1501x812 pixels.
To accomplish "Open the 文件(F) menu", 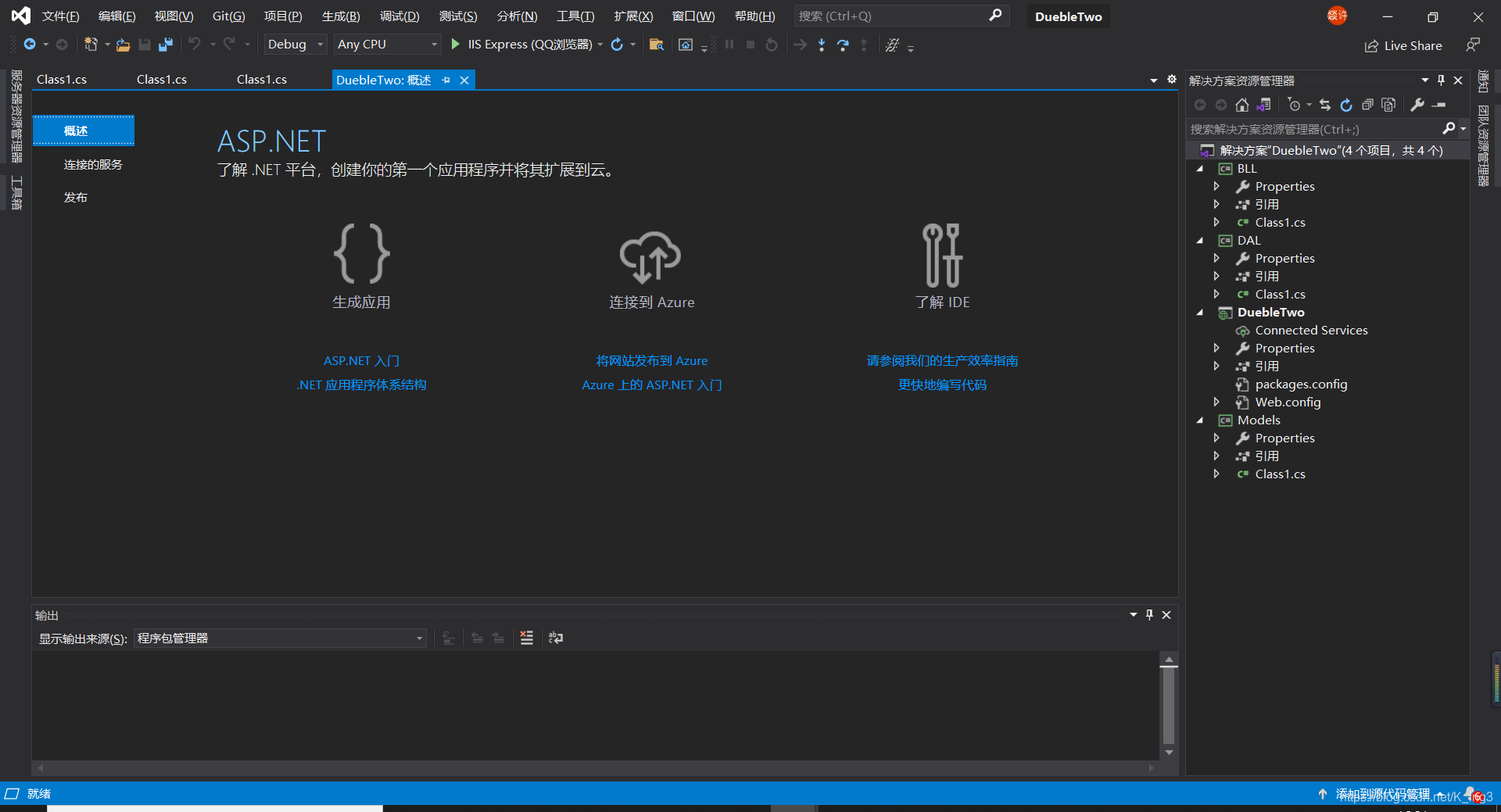I will (x=60, y=16).
